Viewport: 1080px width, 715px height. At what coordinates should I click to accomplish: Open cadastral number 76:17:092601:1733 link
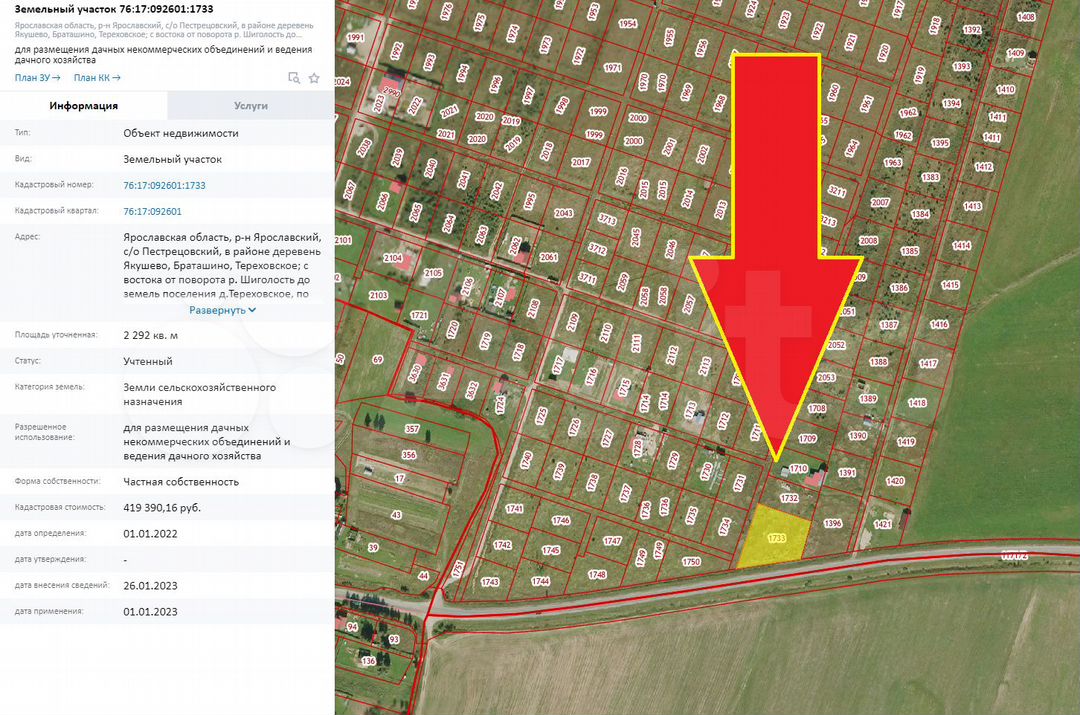(164, 185)
